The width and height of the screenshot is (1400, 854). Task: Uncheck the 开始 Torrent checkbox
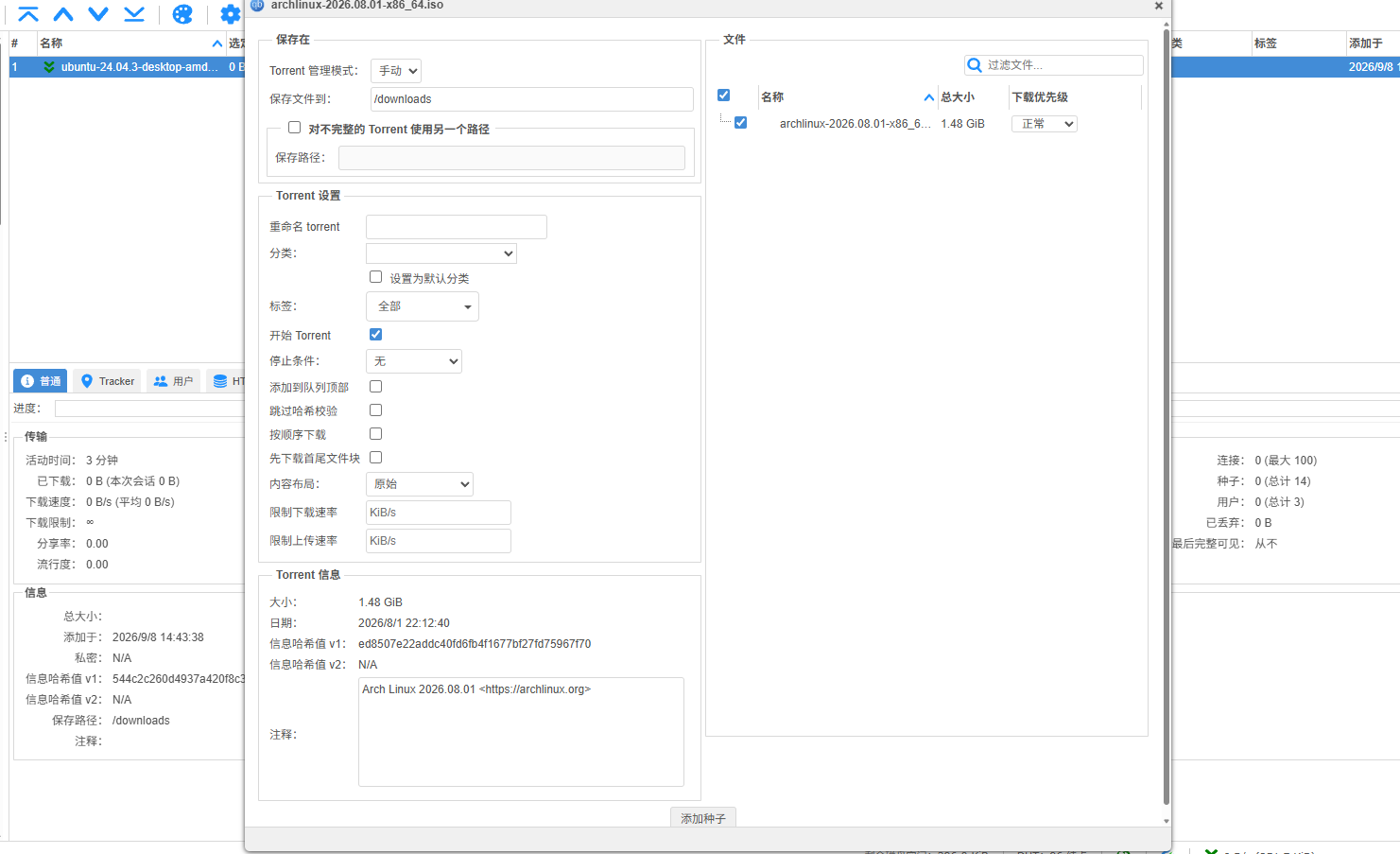(x=376, y=335)
